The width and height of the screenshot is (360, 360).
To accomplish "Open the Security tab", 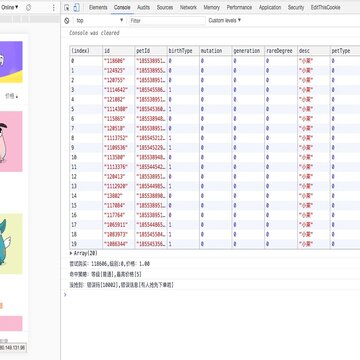I will pyautogui.click(x=296, y=7).
